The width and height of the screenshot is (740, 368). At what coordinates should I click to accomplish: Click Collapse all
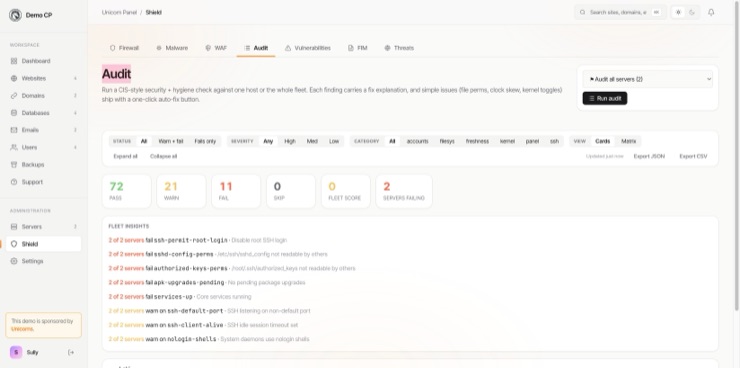click(x=163, y=156)
